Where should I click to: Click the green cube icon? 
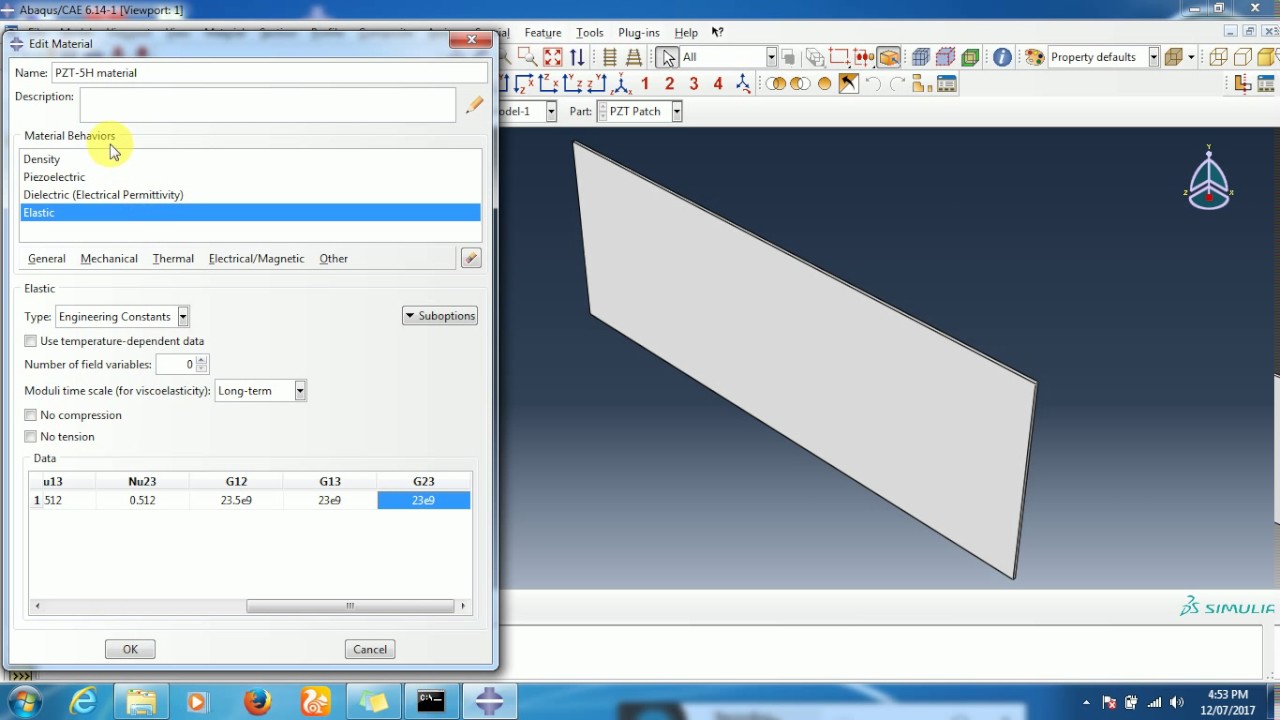point(969,57)
